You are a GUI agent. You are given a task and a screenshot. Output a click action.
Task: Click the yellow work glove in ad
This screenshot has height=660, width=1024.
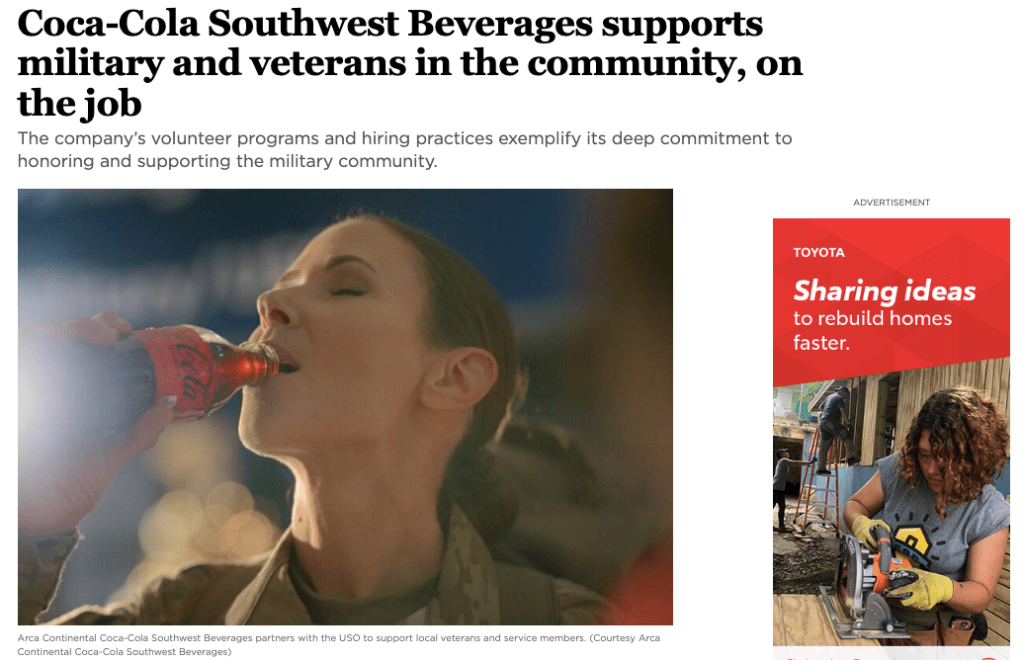pyautogui.click(x=921, y=588)
